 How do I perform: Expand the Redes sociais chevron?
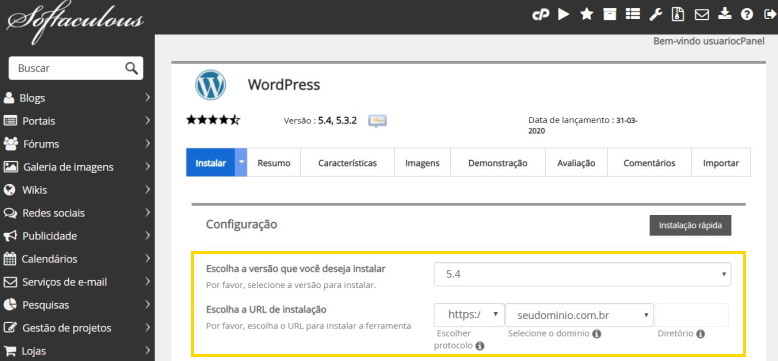click(x=147, y=213)
